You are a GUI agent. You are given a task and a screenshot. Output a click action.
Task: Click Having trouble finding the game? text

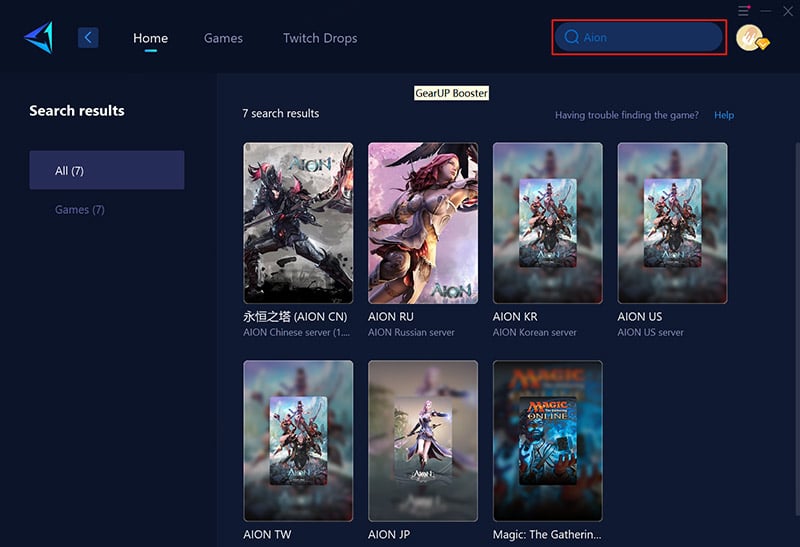(x=627, y=115)
